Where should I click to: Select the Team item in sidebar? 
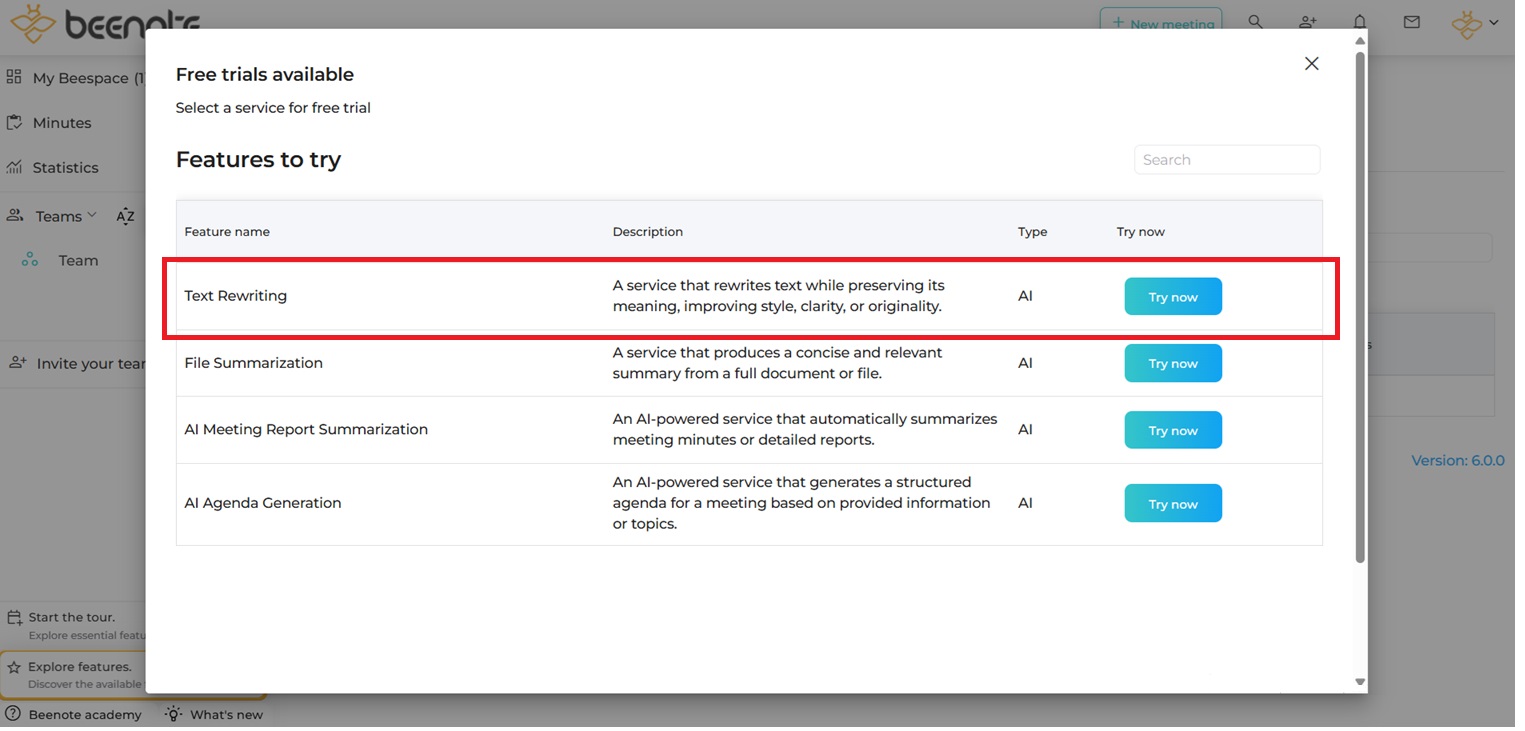[x=77, y=261]
